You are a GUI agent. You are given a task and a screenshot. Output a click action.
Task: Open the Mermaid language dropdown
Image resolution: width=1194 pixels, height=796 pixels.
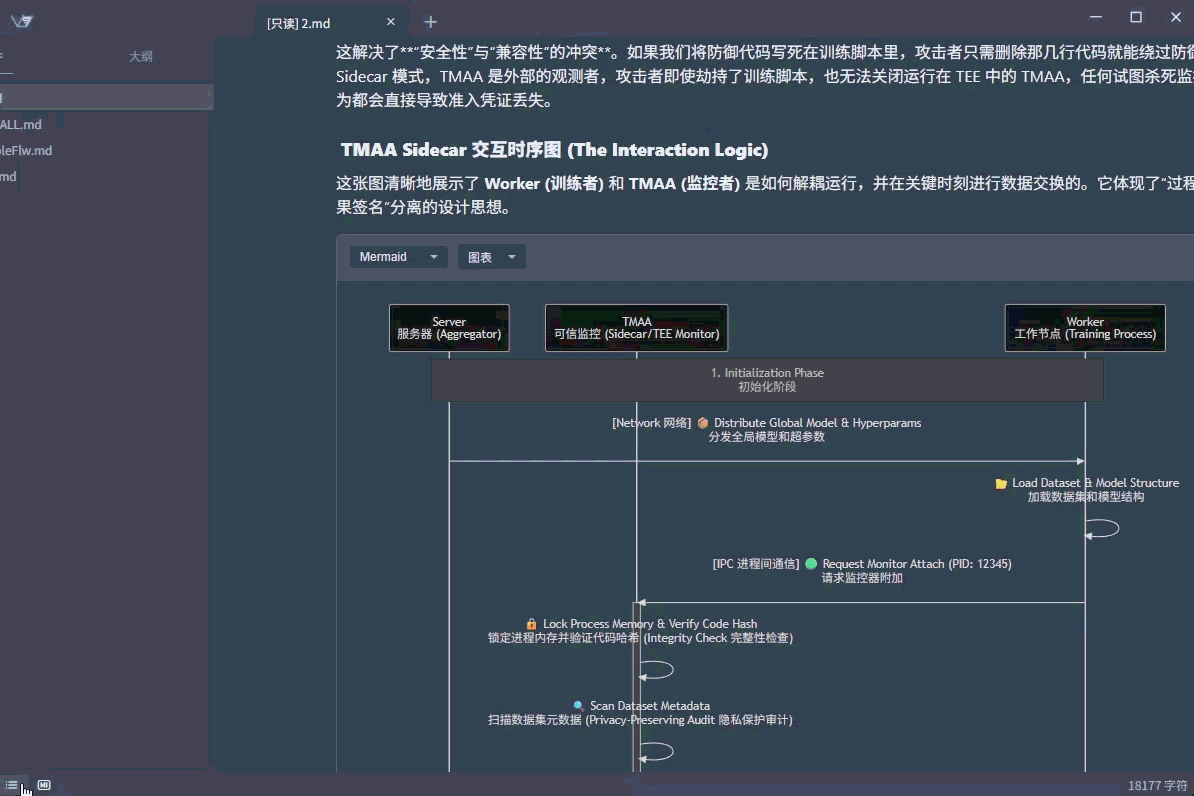(398, 257)
